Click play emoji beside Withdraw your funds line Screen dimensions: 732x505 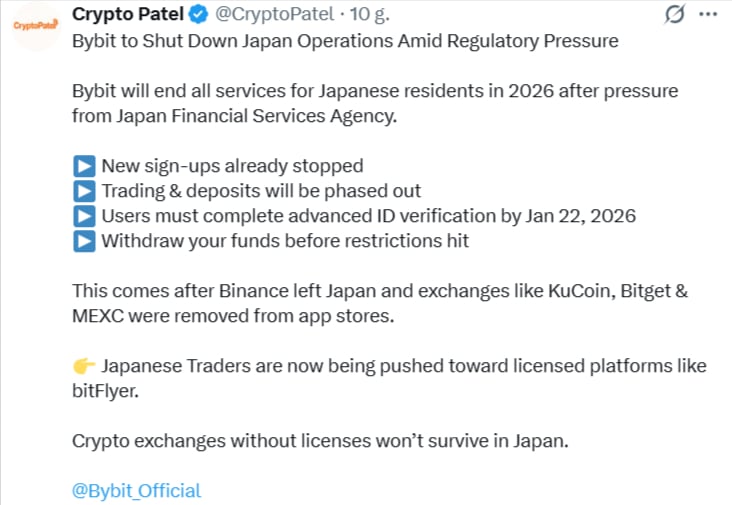click(x=84, y=240)
